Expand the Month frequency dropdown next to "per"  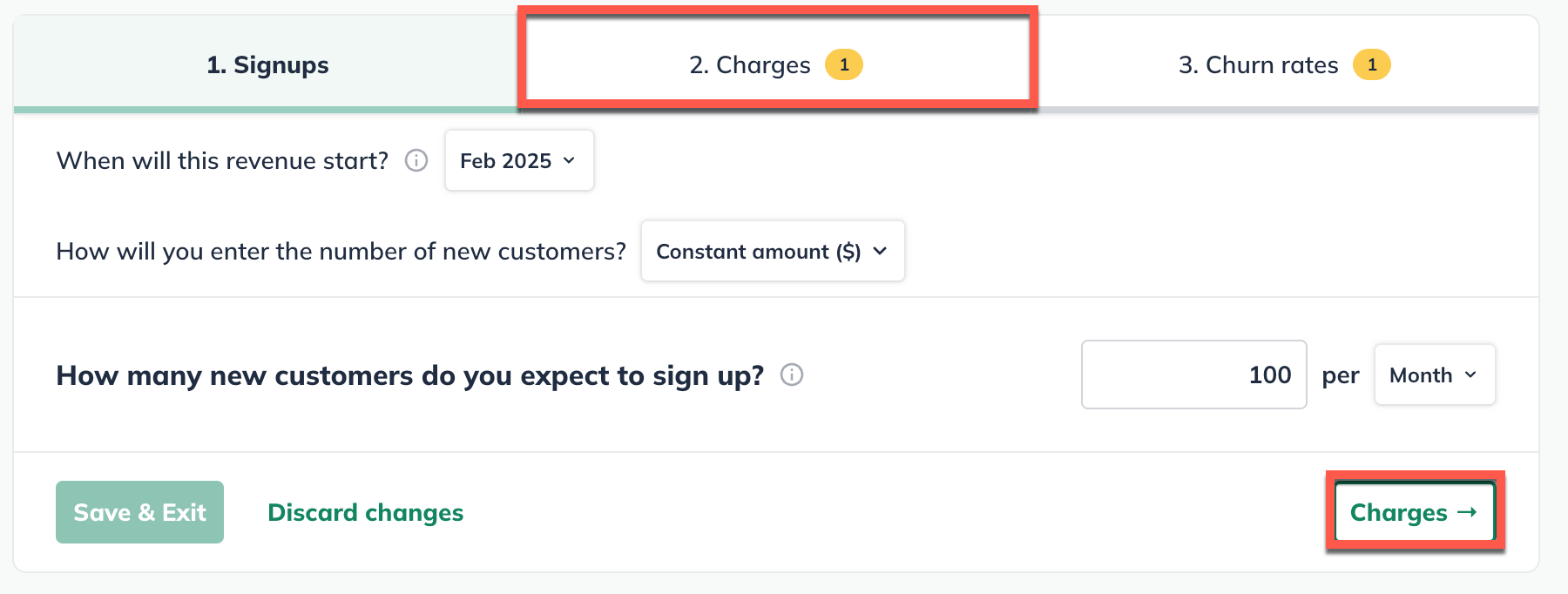tap(1433, 375)
